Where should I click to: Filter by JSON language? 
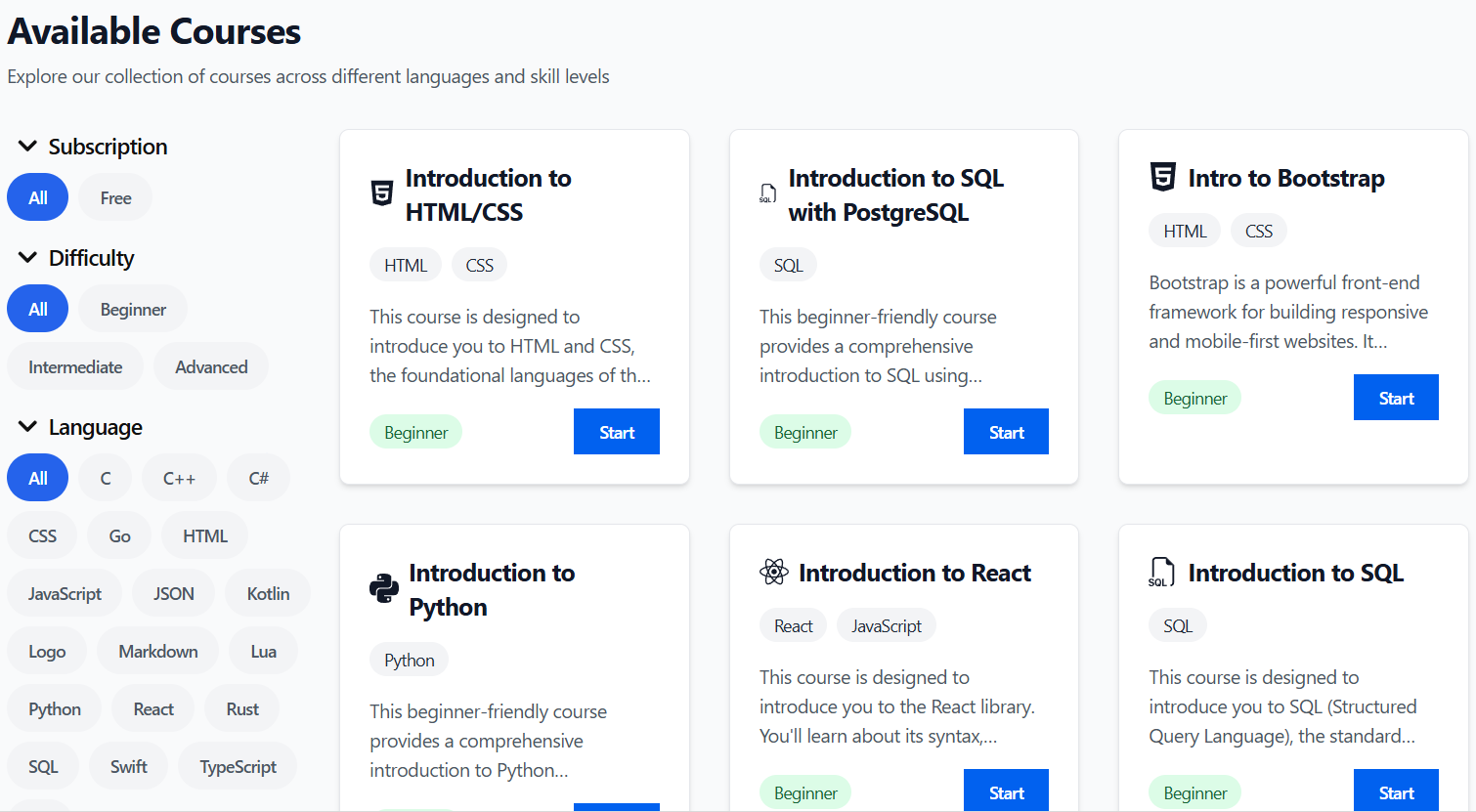tap(173, 593)
